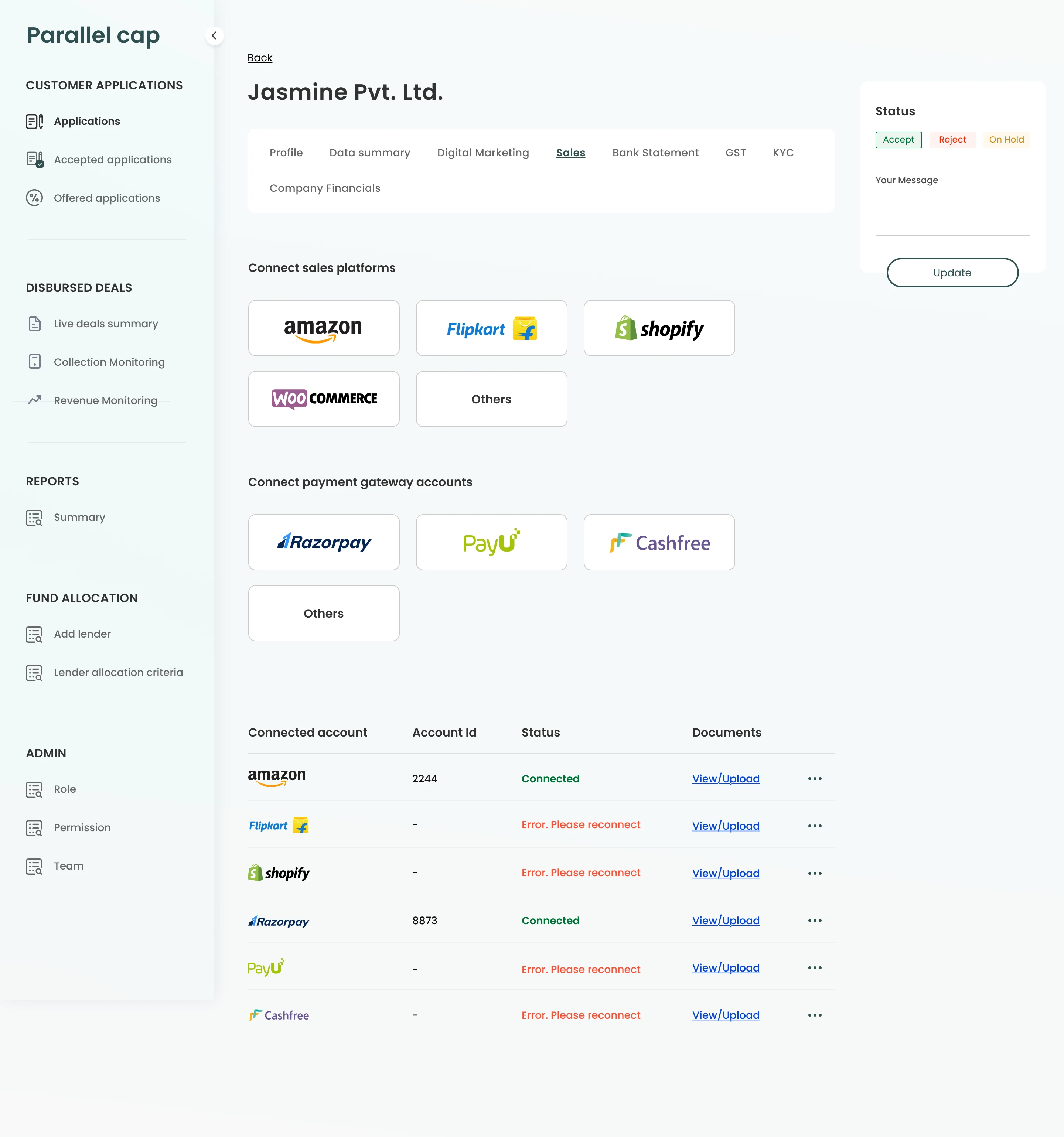Open View/Upload for the Flipkart account
This screenshot has height=1137, width=1064.
coord(726,826)
